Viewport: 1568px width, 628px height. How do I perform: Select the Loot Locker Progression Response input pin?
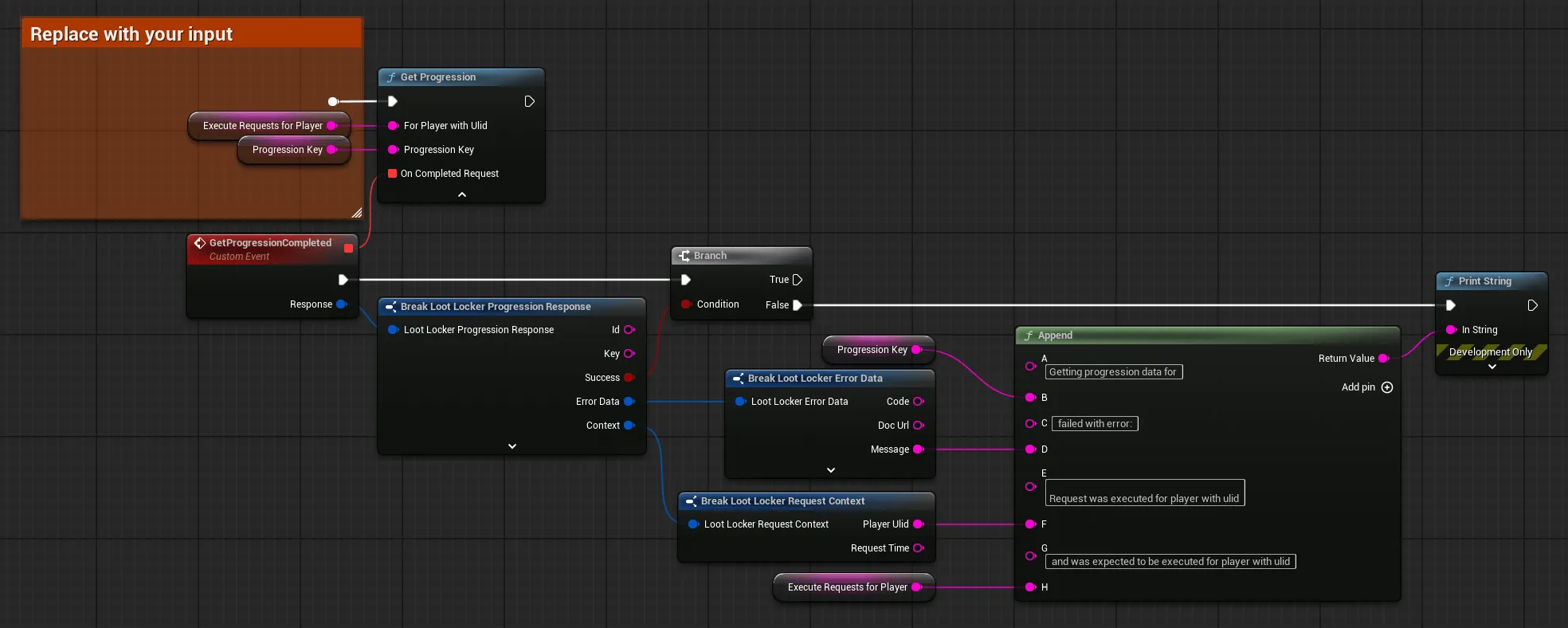tap(393, 330)
